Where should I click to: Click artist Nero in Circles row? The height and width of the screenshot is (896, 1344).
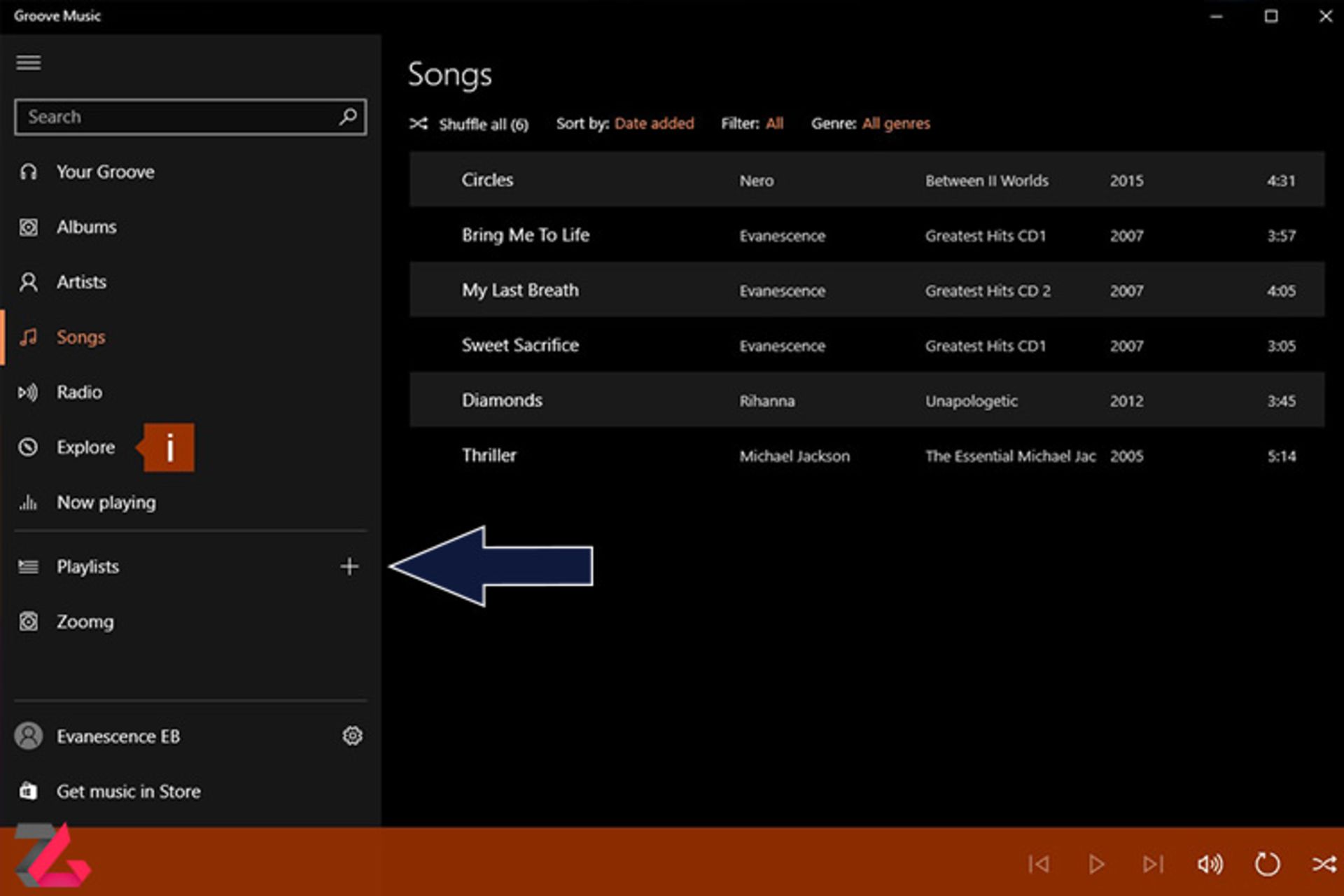tap(757, 181)
